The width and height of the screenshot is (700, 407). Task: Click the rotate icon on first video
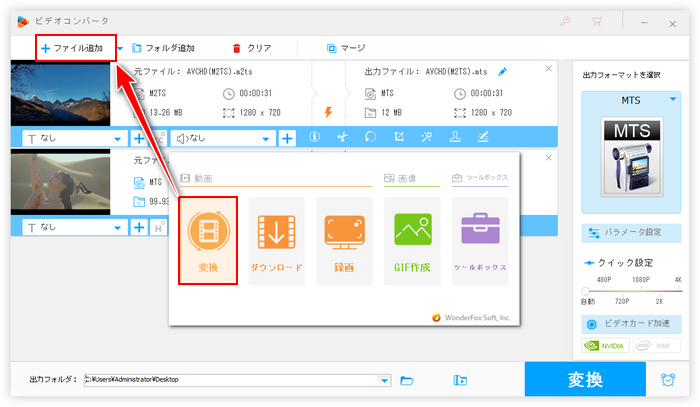pyautogui.click(x=370, y=138)
